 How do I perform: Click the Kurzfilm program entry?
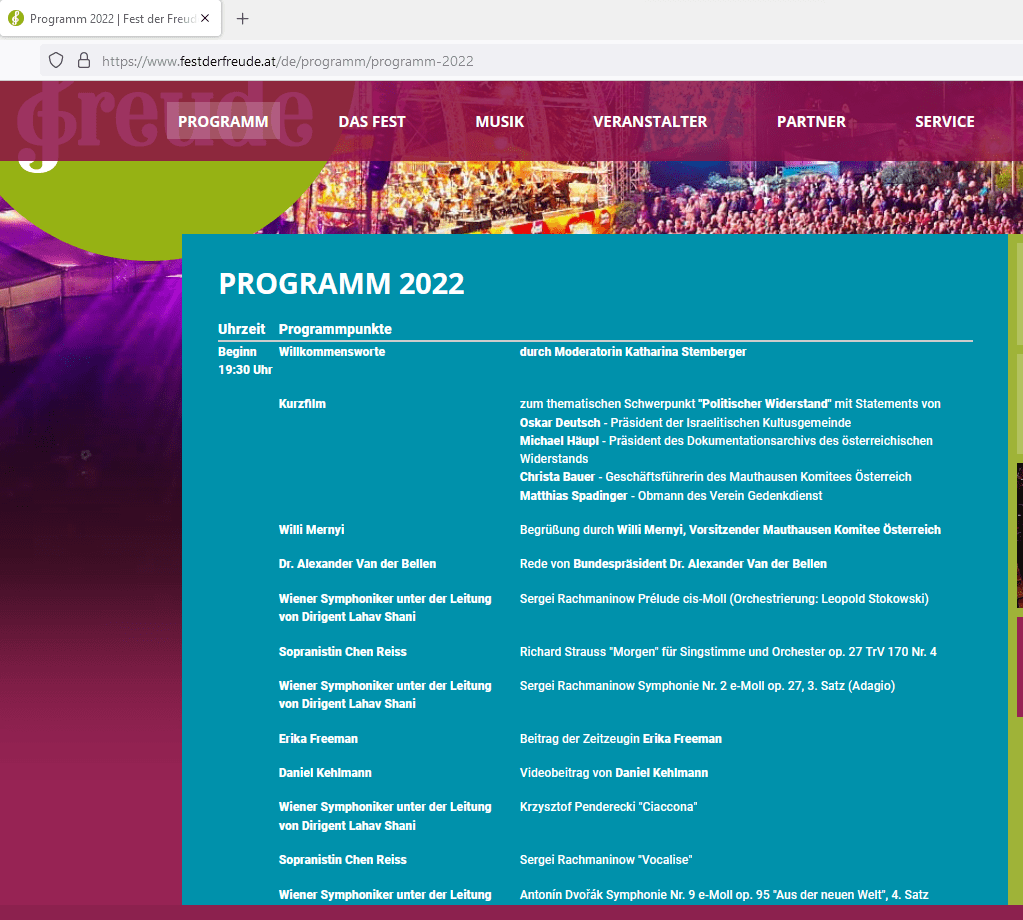pos(302,404)
